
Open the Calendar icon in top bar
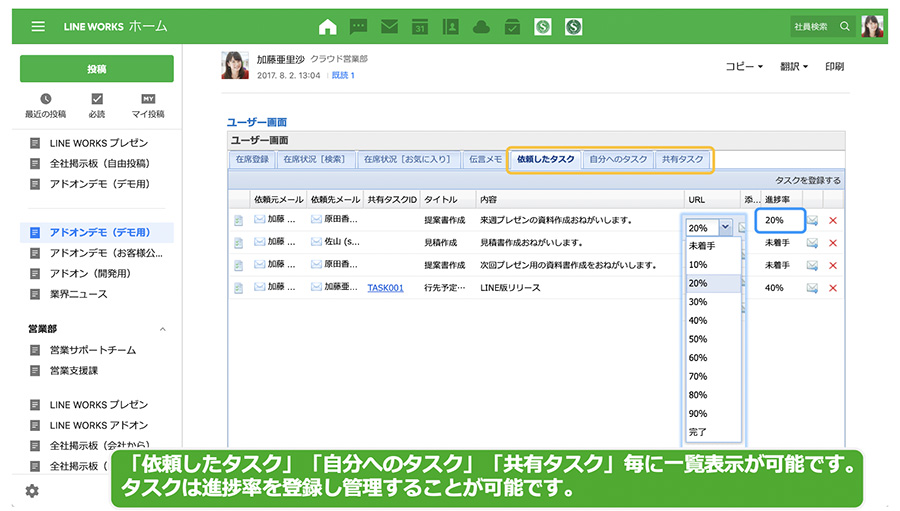pos(420,26)
